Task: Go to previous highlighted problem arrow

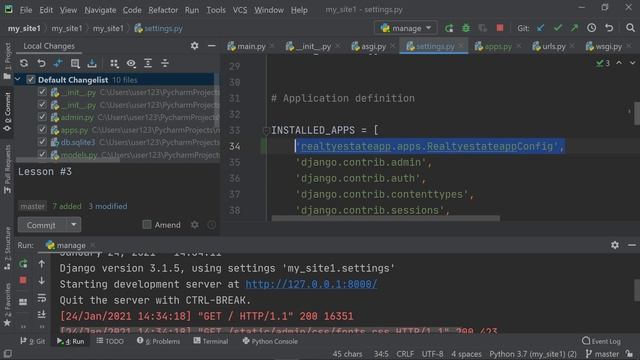Action: (619, 63)
